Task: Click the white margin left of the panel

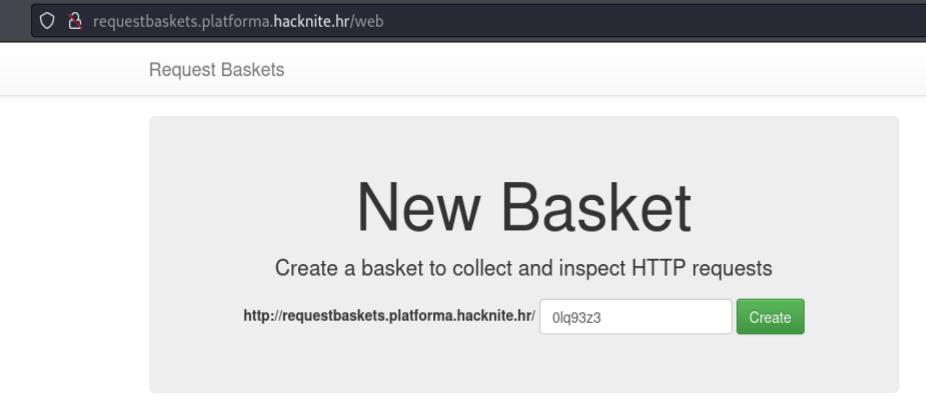Action: click(70, 250)
